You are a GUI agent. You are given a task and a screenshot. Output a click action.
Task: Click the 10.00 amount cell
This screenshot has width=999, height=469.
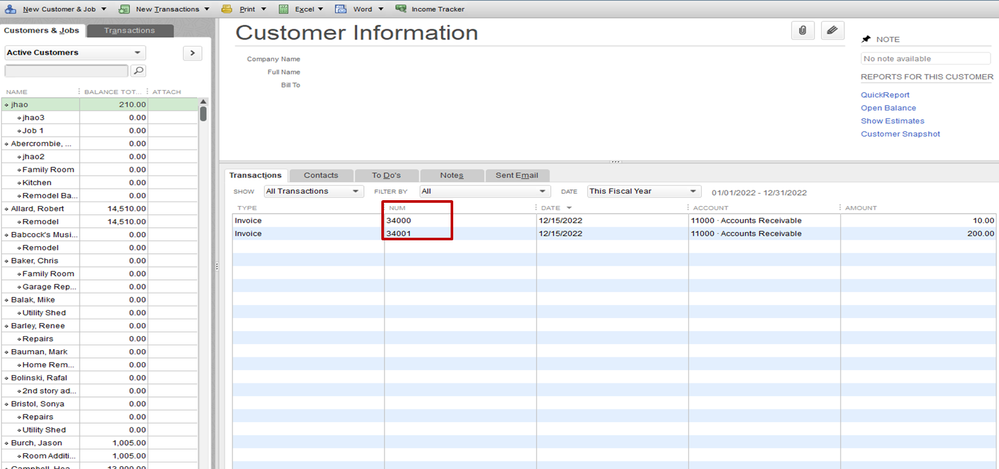(x=917, y=220)
